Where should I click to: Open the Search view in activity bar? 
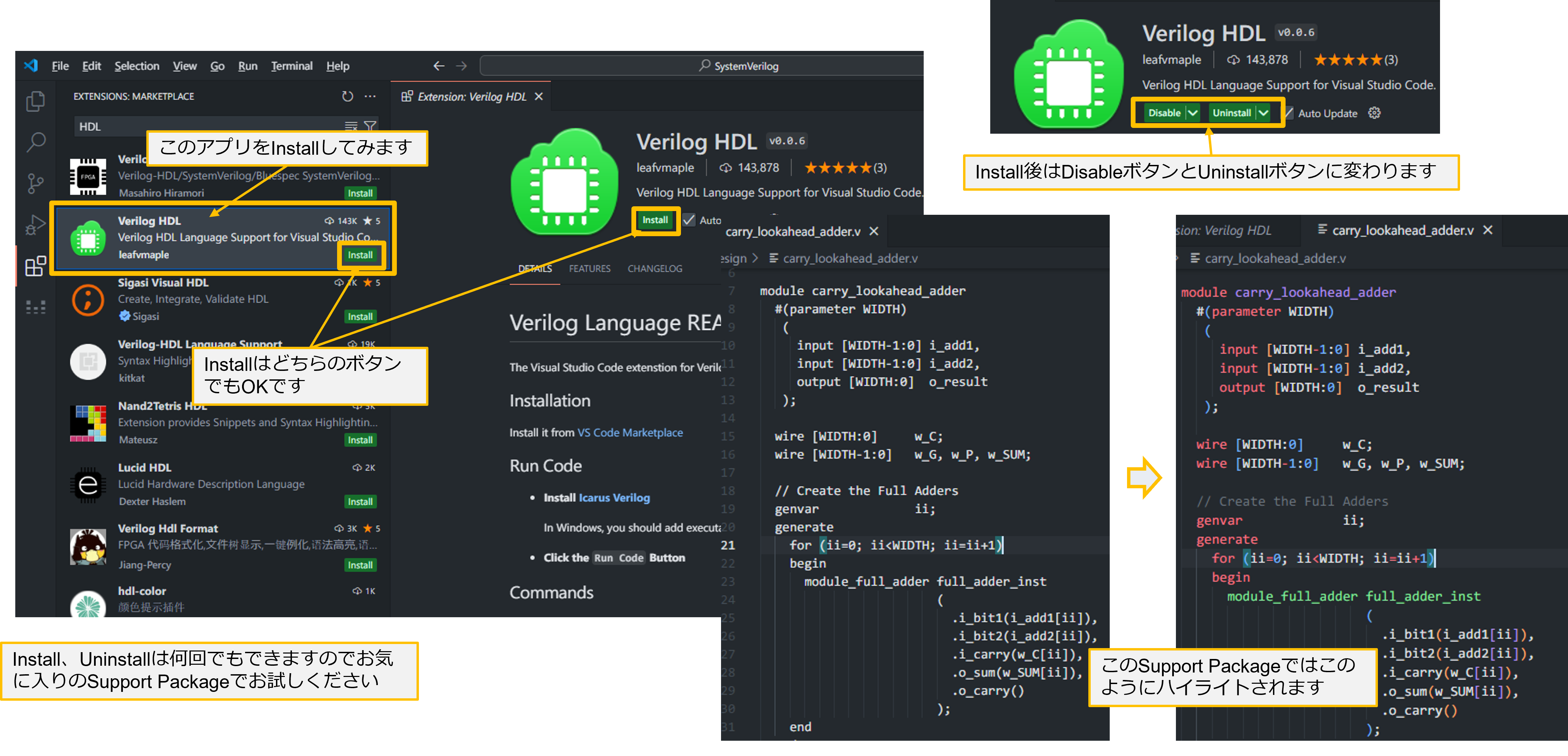35,142
